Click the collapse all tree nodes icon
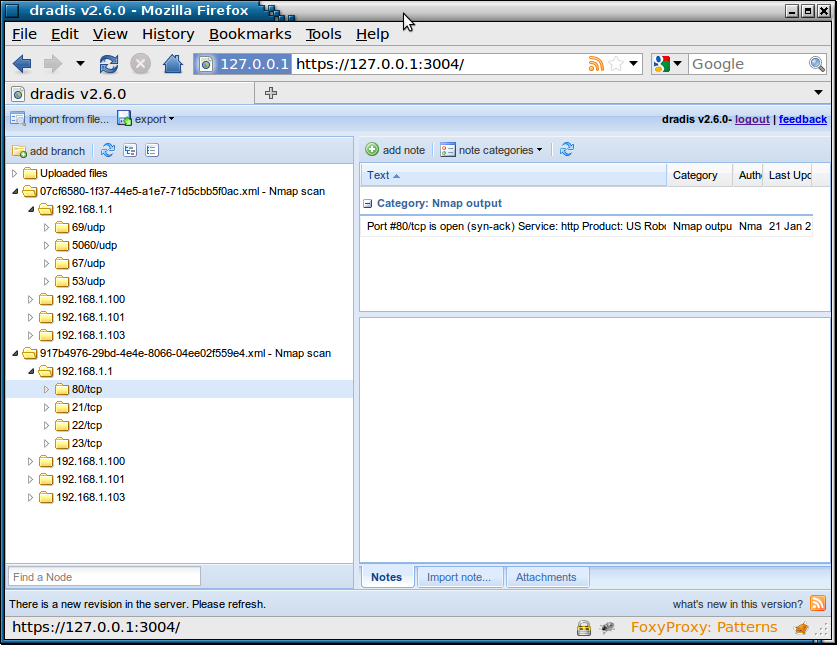This screenshot has height=645, width=837. [x=152, y=151]
